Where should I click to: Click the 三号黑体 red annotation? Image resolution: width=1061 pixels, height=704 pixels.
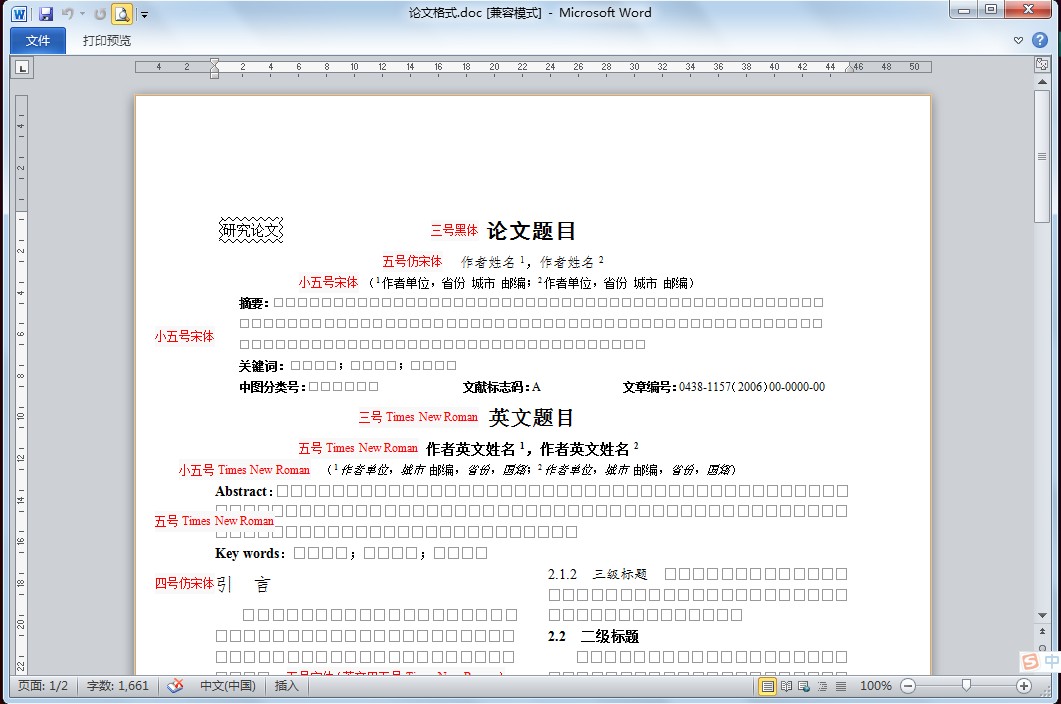454,230
